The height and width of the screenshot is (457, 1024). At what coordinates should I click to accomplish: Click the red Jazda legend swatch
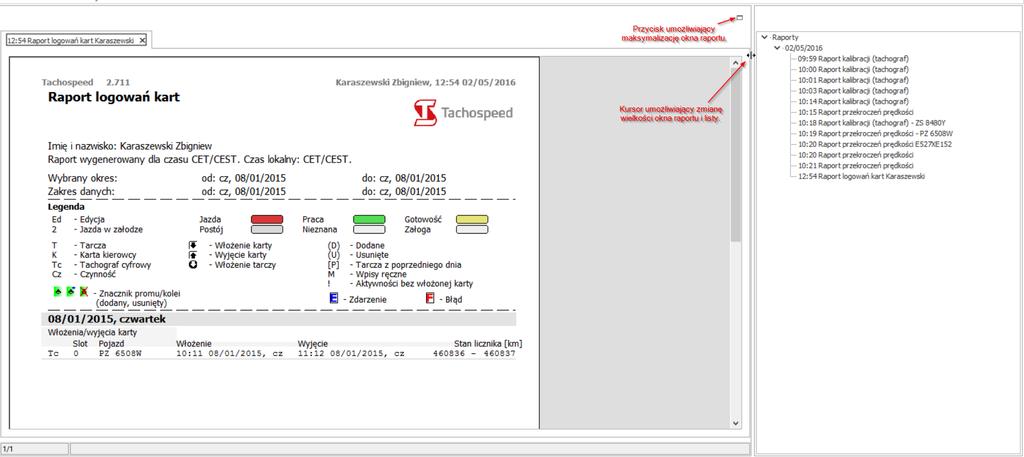click(267, 220)
